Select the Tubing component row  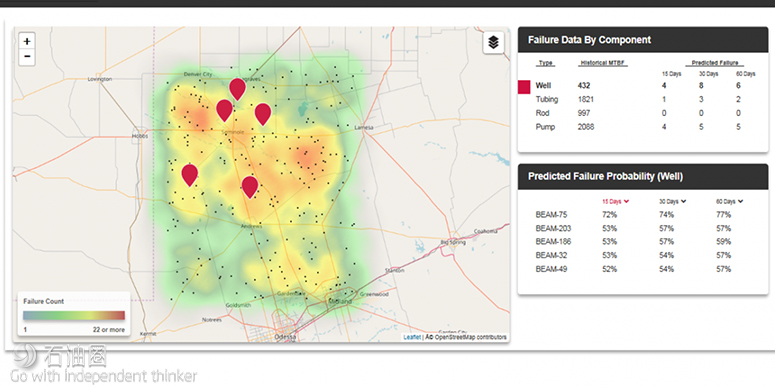643,99
